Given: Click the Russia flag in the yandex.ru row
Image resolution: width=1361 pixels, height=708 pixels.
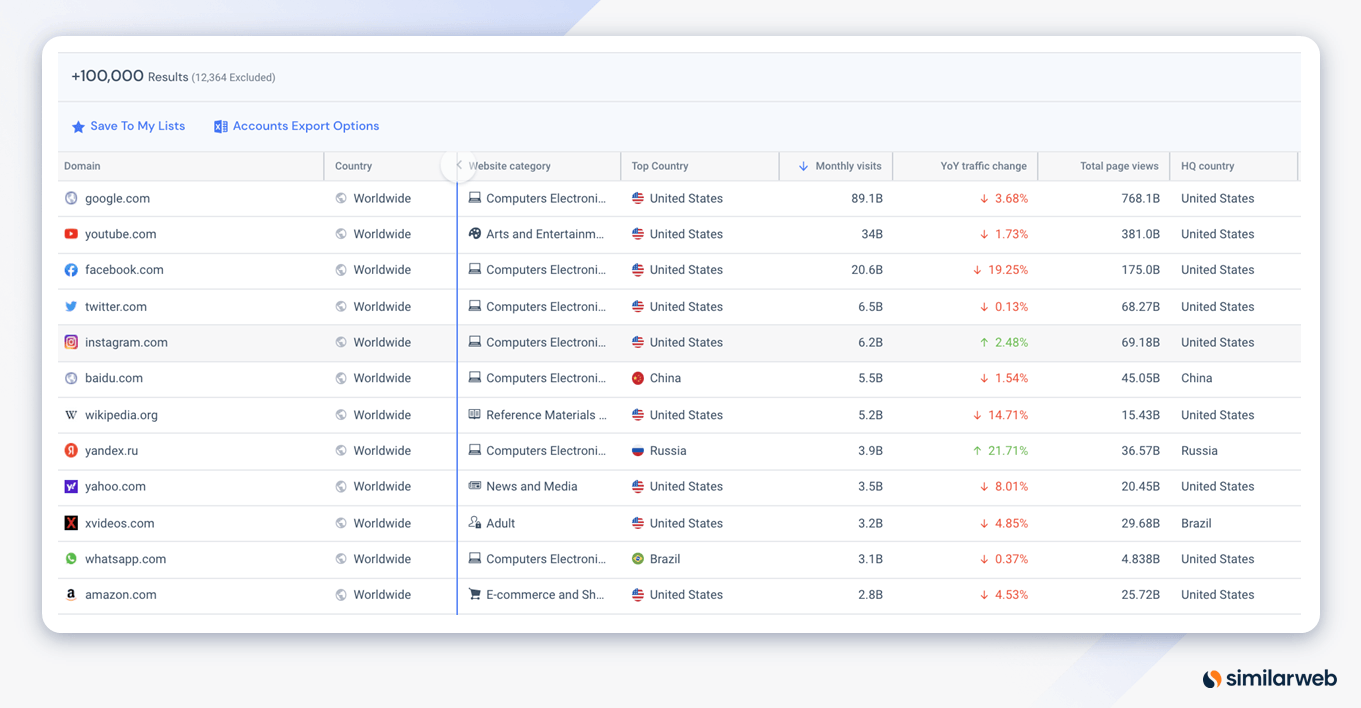Looking at the screenshot, I should 637,450.
